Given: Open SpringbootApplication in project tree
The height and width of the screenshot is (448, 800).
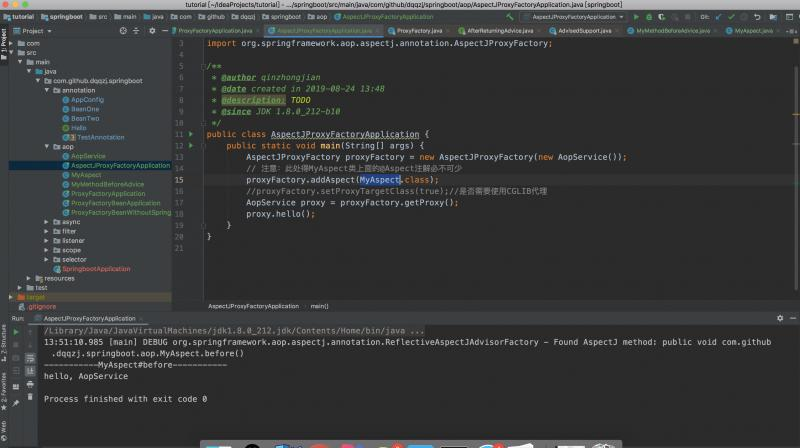Looking at the screenshot, I should 96,269.
